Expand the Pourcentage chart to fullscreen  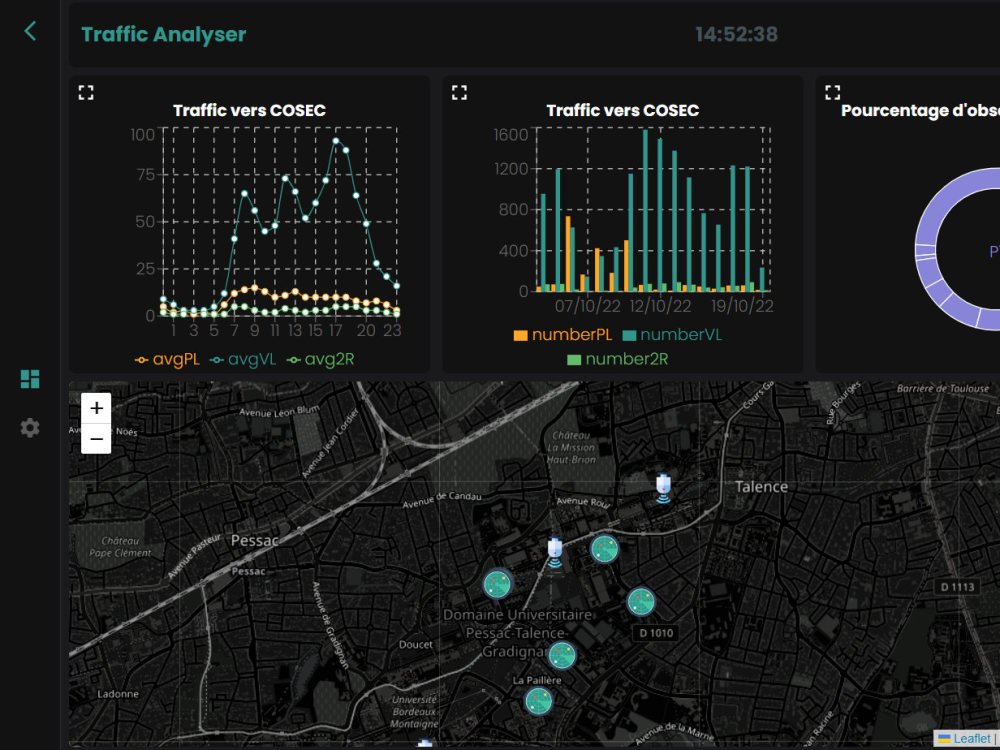click(832, 92)
